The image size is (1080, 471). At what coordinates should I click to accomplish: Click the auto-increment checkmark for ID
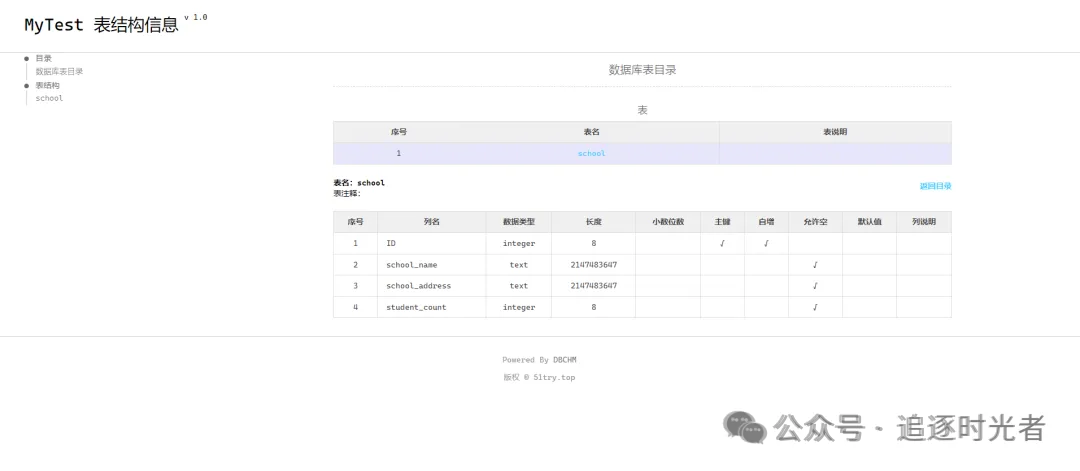pyautogui.click(x=766, y=243)
